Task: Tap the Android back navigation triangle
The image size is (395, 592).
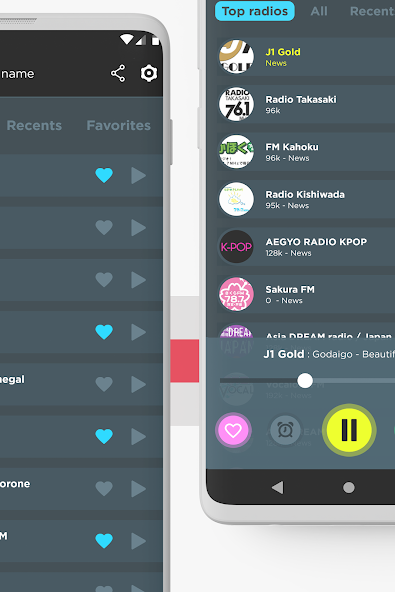Action: click(278, 487)
